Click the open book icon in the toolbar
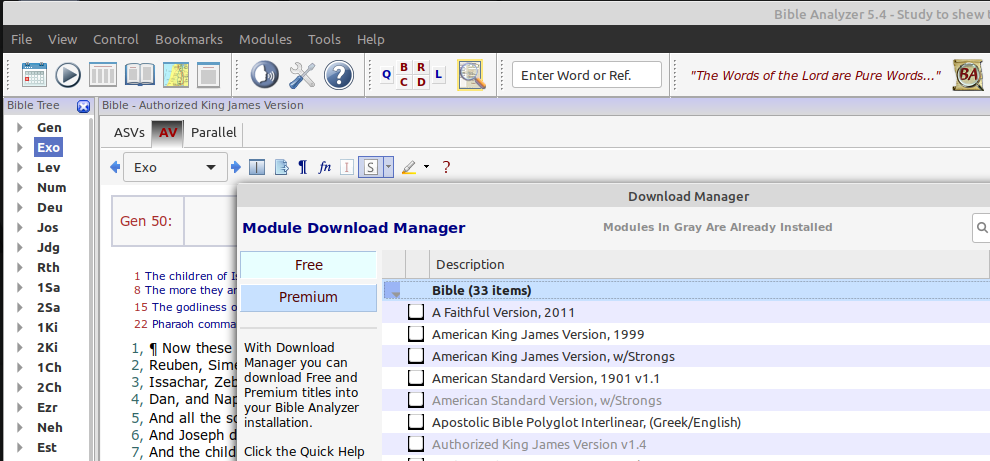 coord(140,75)
